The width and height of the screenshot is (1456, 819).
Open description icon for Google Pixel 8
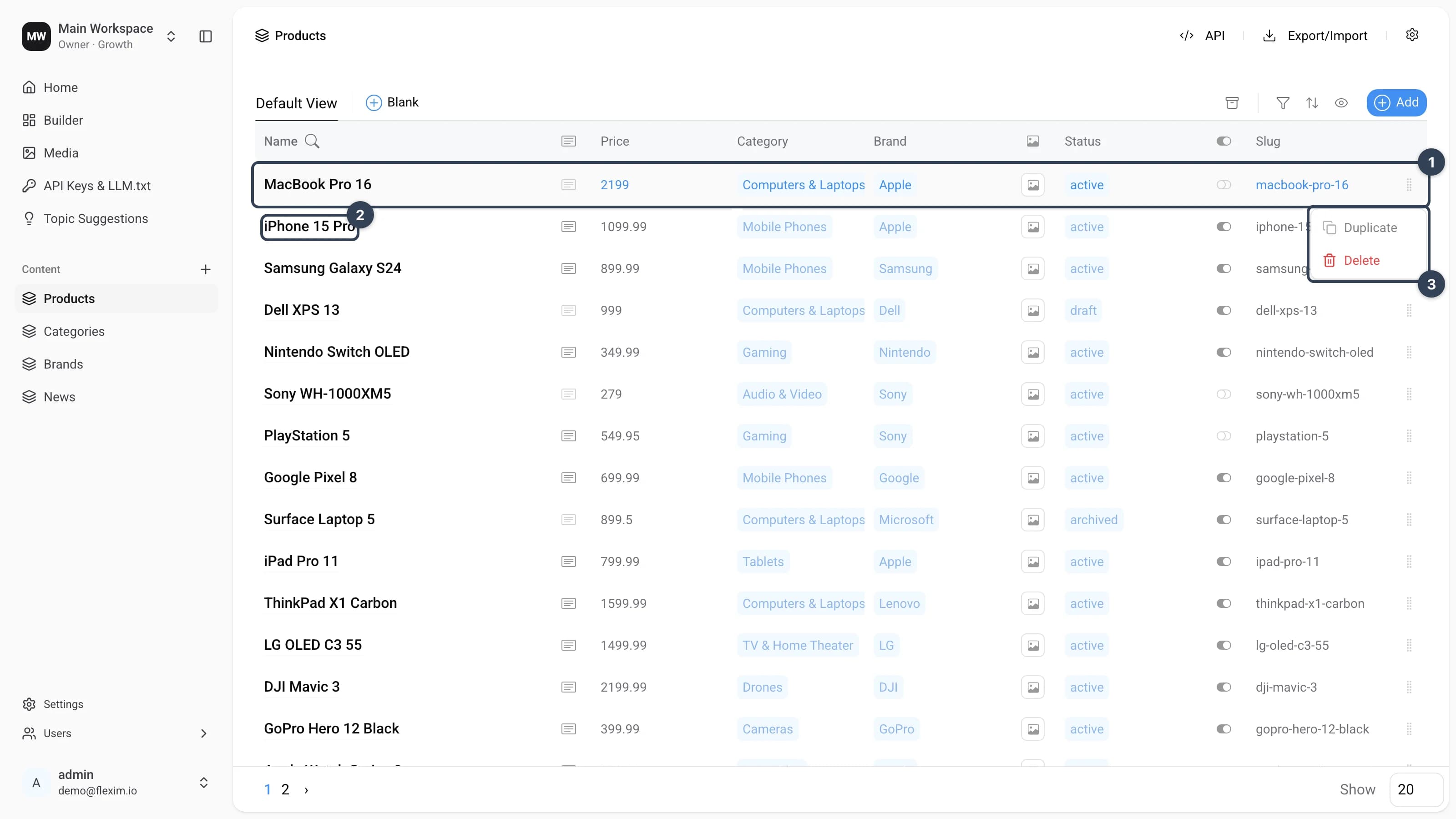(569, 478)
